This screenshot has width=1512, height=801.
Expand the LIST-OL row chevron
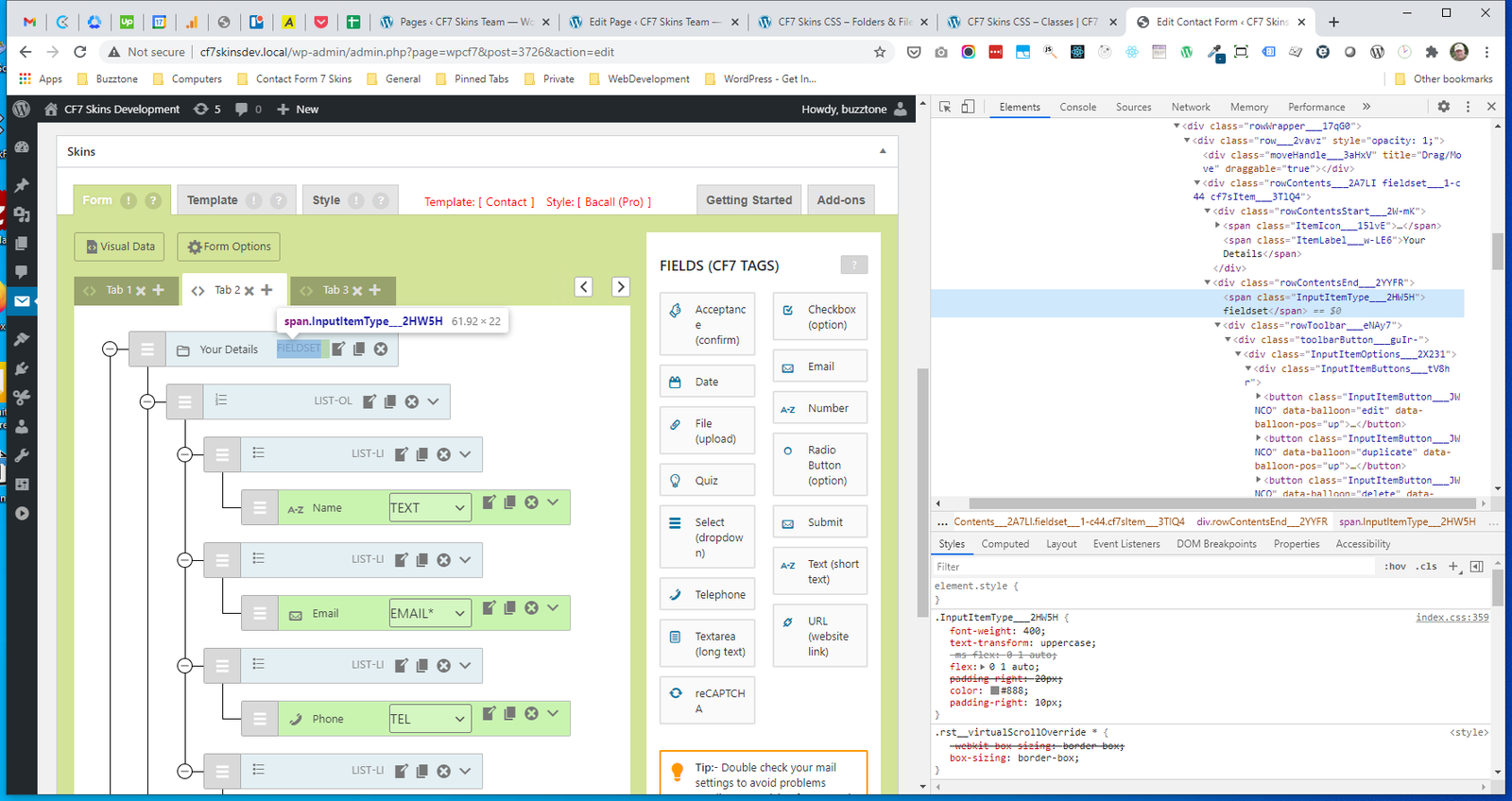pyautogui.click(x=434, y=401)
